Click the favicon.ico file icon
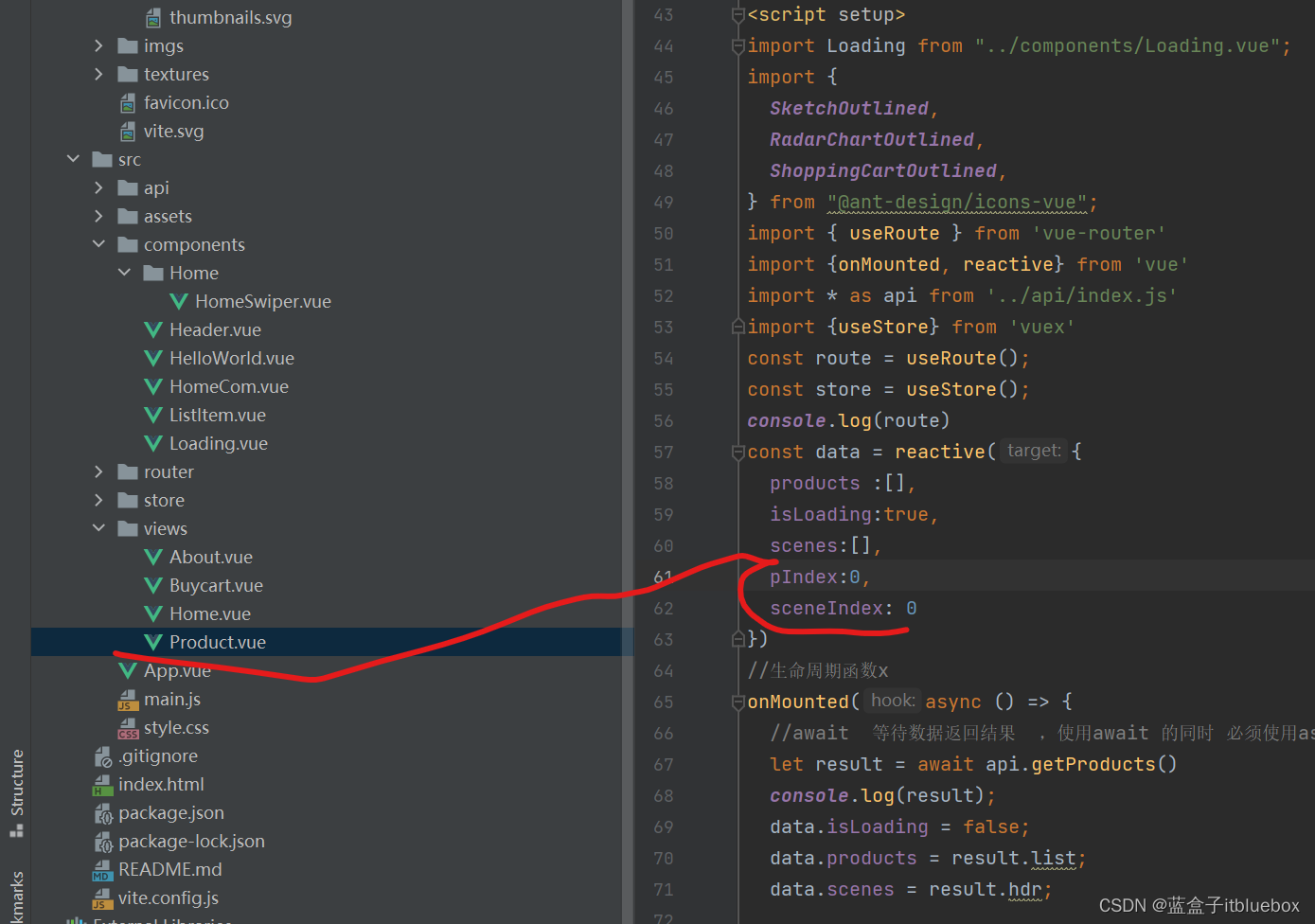 tap(128, 103)
